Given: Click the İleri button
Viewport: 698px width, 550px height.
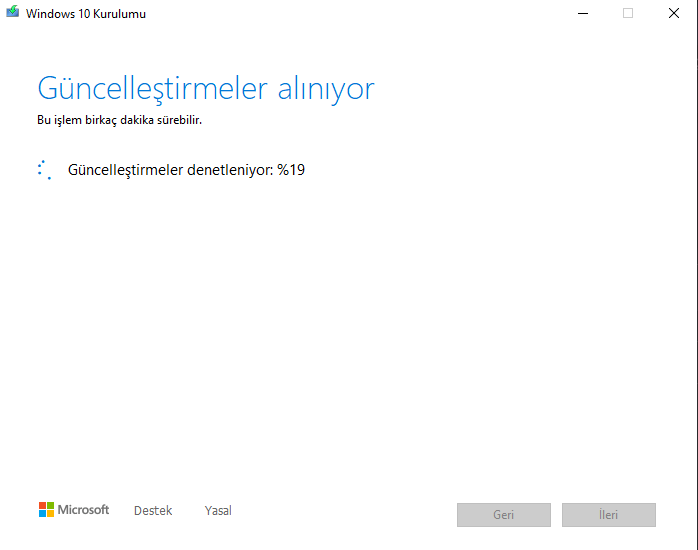Looking at the screenshot, I should (x=609, y=515).
